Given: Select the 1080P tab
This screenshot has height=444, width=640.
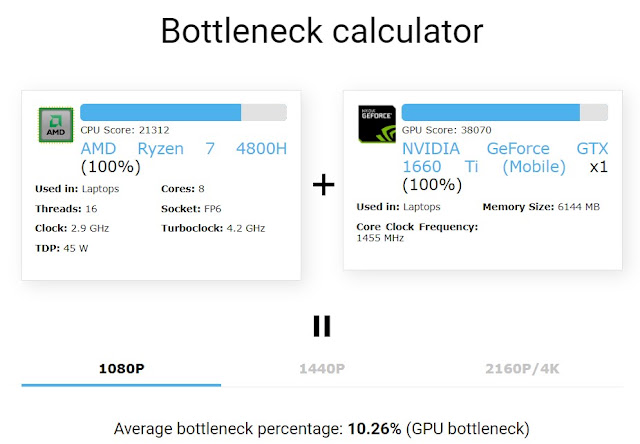Looking at the screenshot, I should (x=121, y=369).
